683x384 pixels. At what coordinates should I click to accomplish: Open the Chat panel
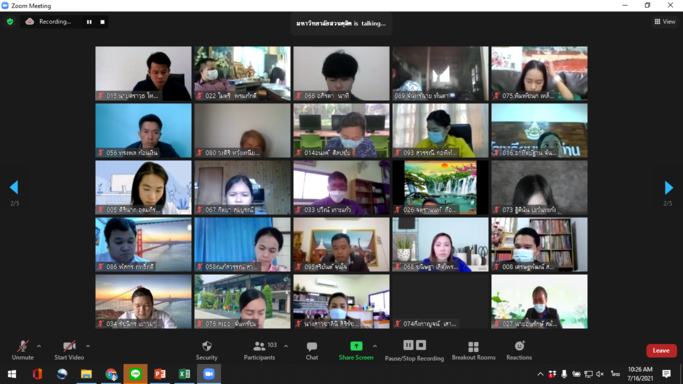tap(312, 350)
